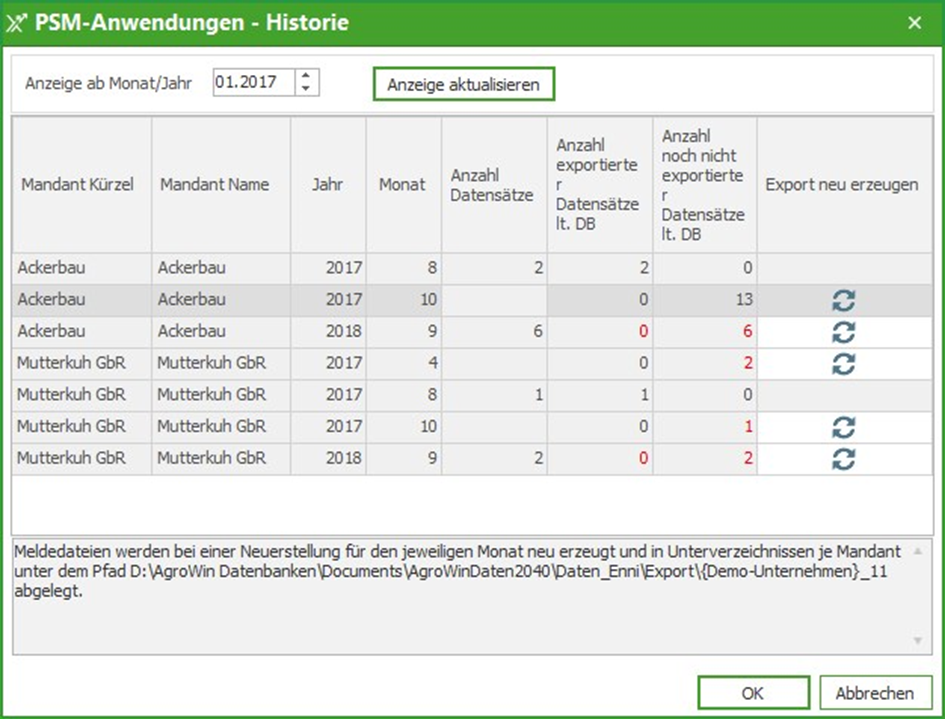Cancel with the Abbrechen button
The image size is (945, 719).
click(x=875, y=693)
